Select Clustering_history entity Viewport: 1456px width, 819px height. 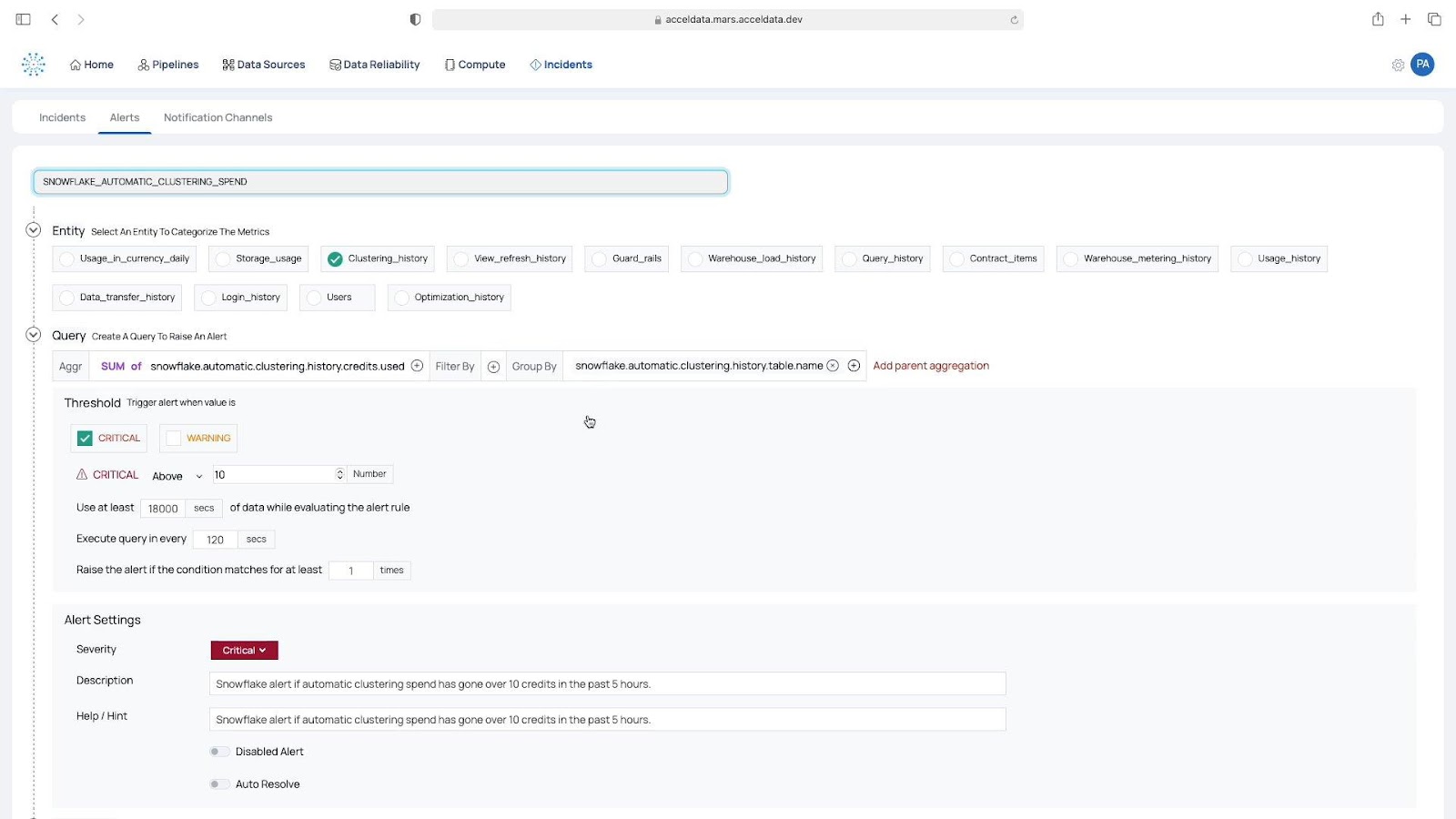click(378, 258)
